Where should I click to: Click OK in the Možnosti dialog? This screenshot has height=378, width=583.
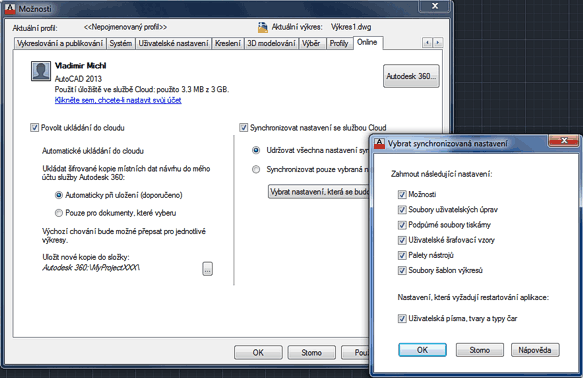[258, 352]
